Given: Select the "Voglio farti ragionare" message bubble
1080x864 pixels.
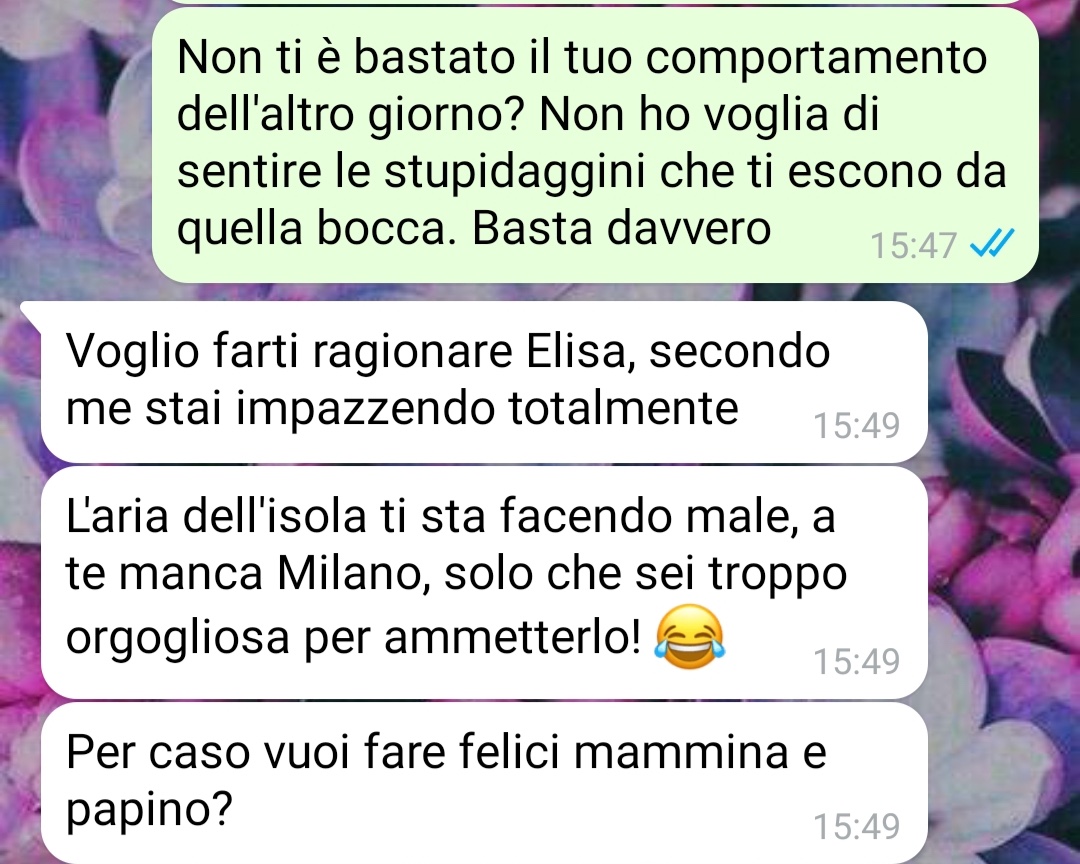Looking at the screenshot, I should (x=484, y=382).
